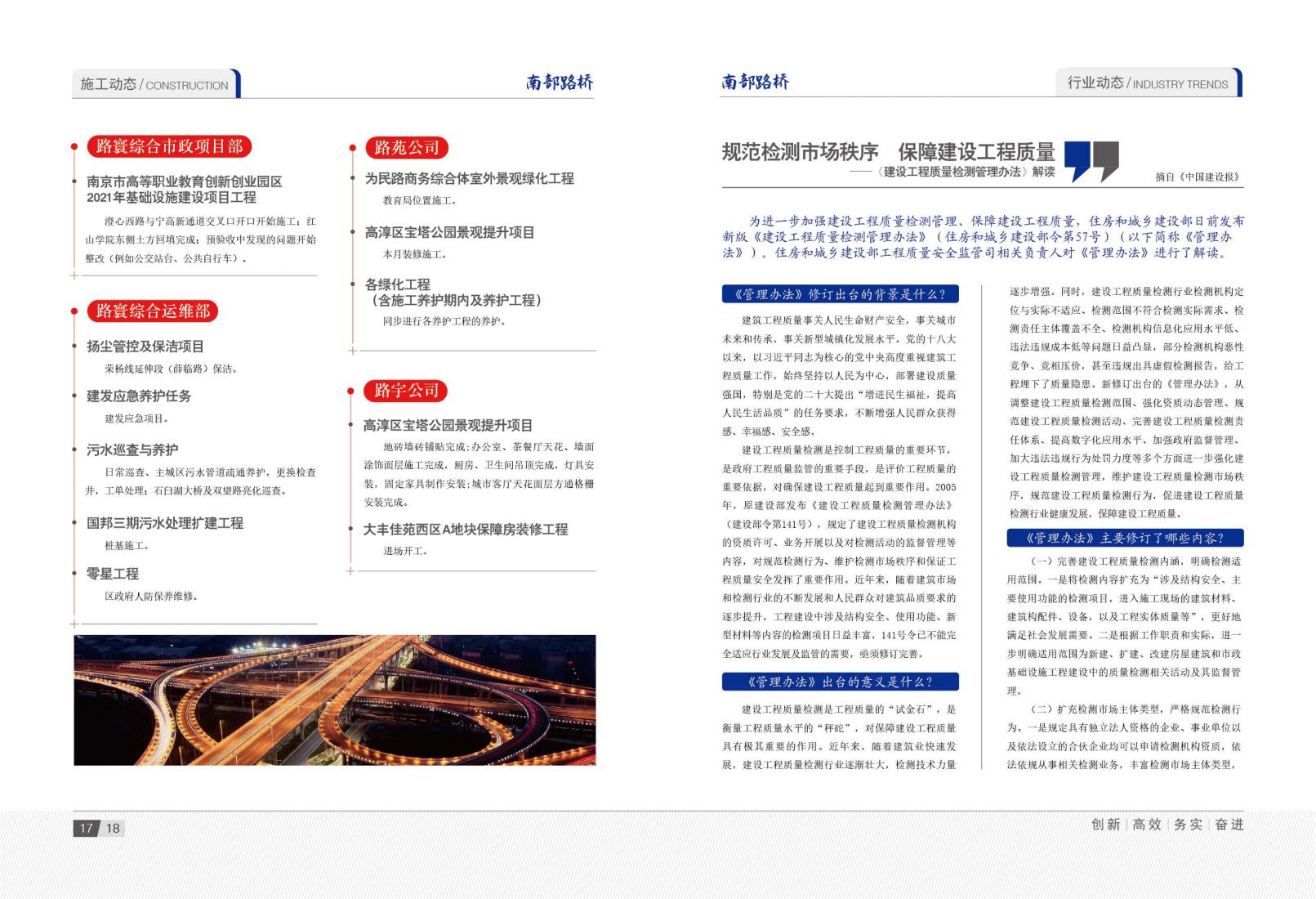Select the 路苑公司 red heading badge
Image resolution: width=1316 pixels, height=899 pixels.
(x=407, y=148)
